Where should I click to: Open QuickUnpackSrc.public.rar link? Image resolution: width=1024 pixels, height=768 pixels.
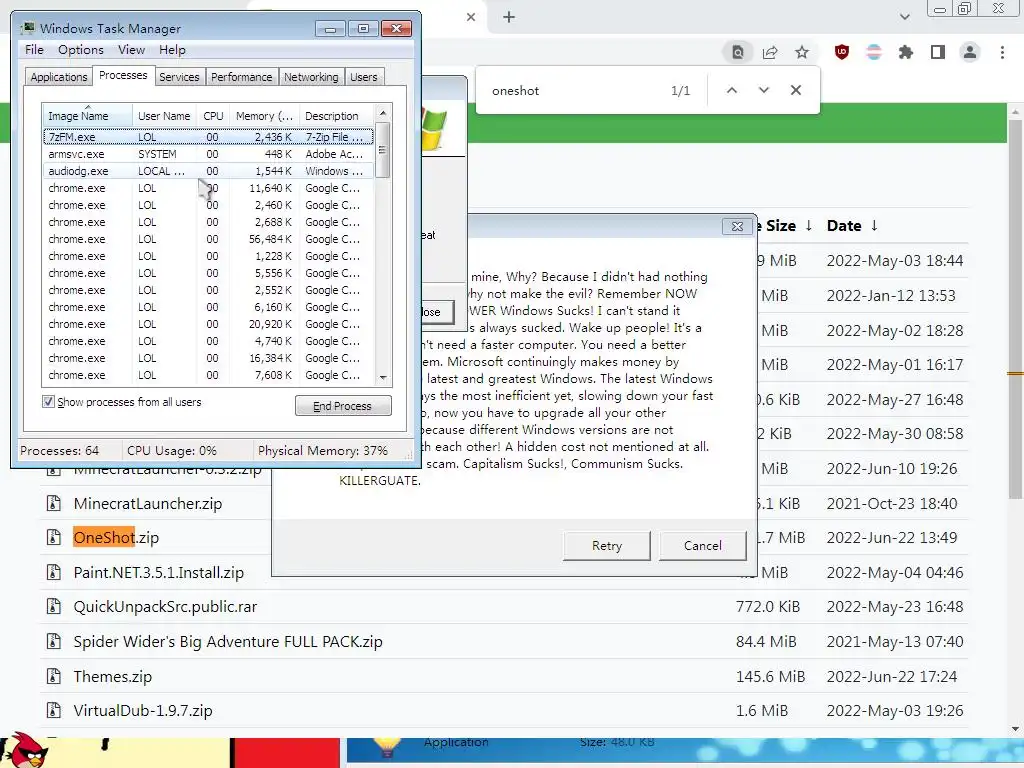(165, 607)
